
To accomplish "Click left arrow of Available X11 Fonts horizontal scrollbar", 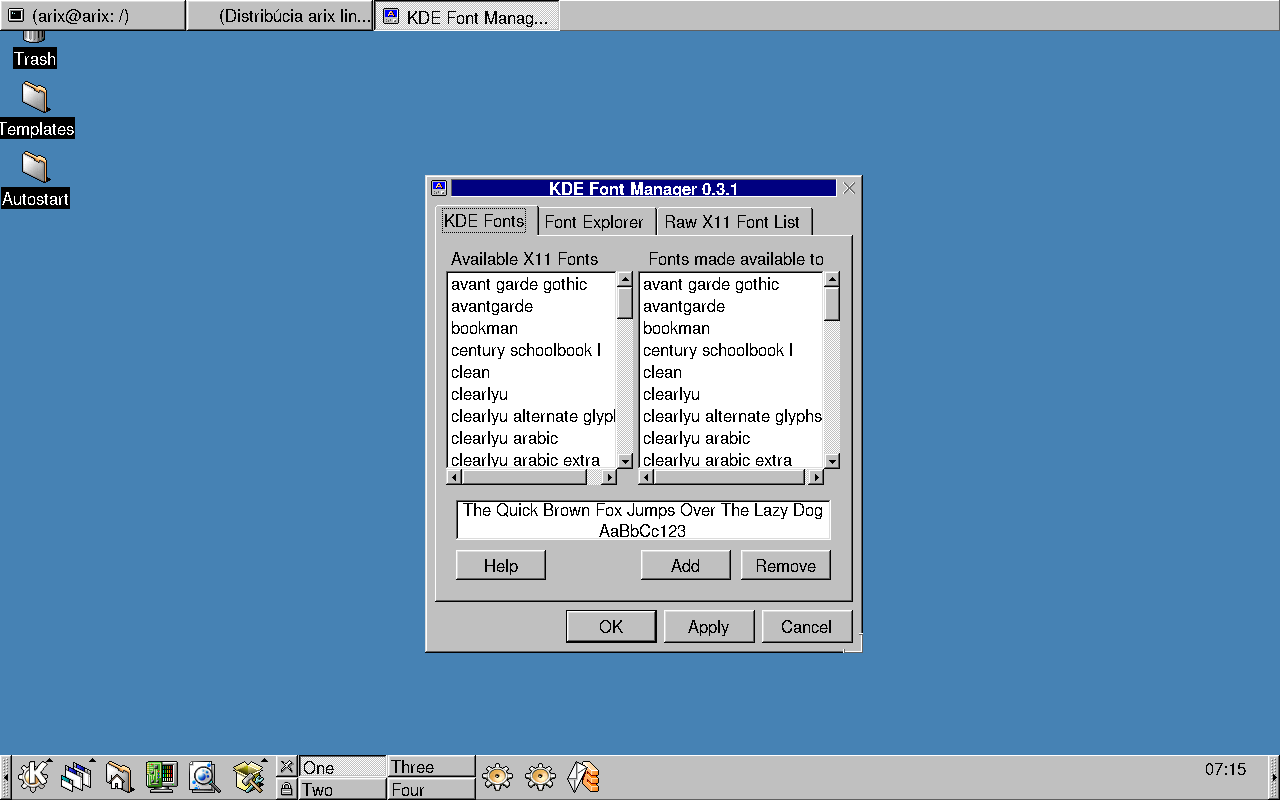I will pos(454,477).
